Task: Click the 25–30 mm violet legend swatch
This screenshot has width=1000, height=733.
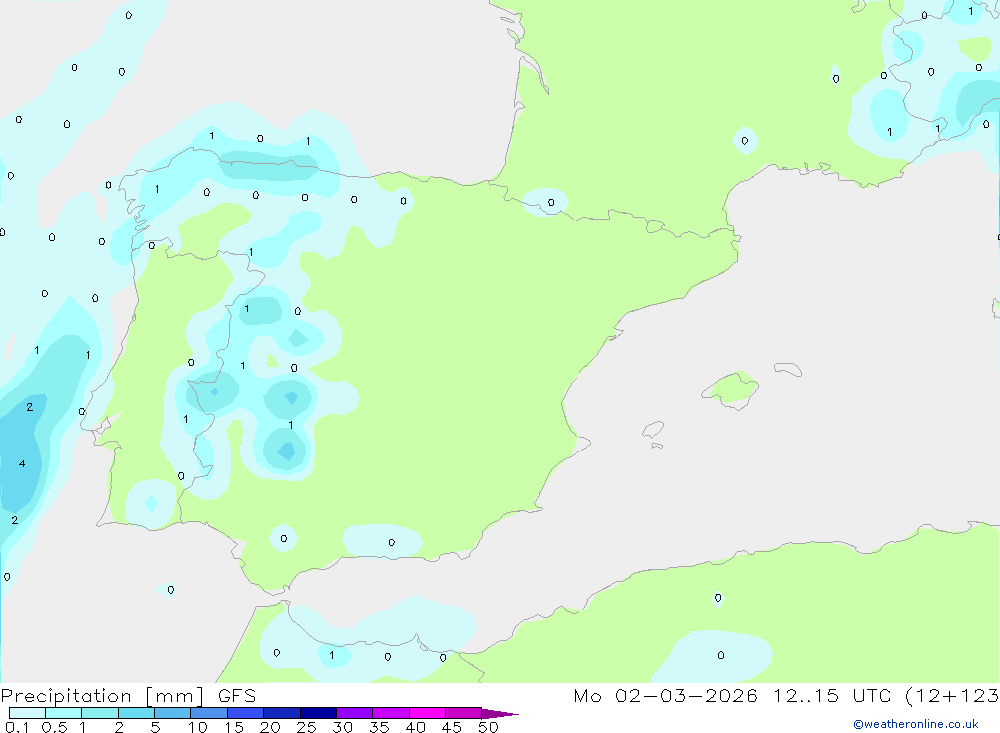Action: [x=318, y=713]
